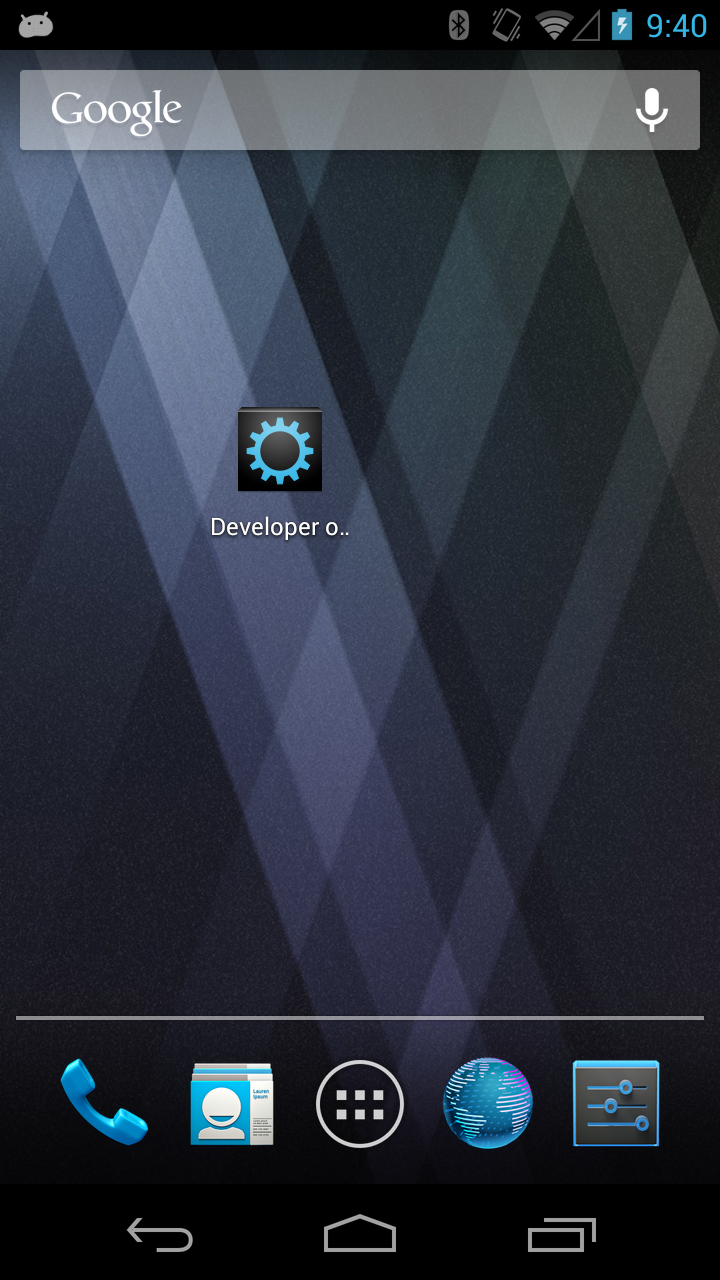This screenshot has width=720, height=1280.
Task: Tap the 9:40 clock in status bar
Action: pyautogui.click(x=676, y=25)
